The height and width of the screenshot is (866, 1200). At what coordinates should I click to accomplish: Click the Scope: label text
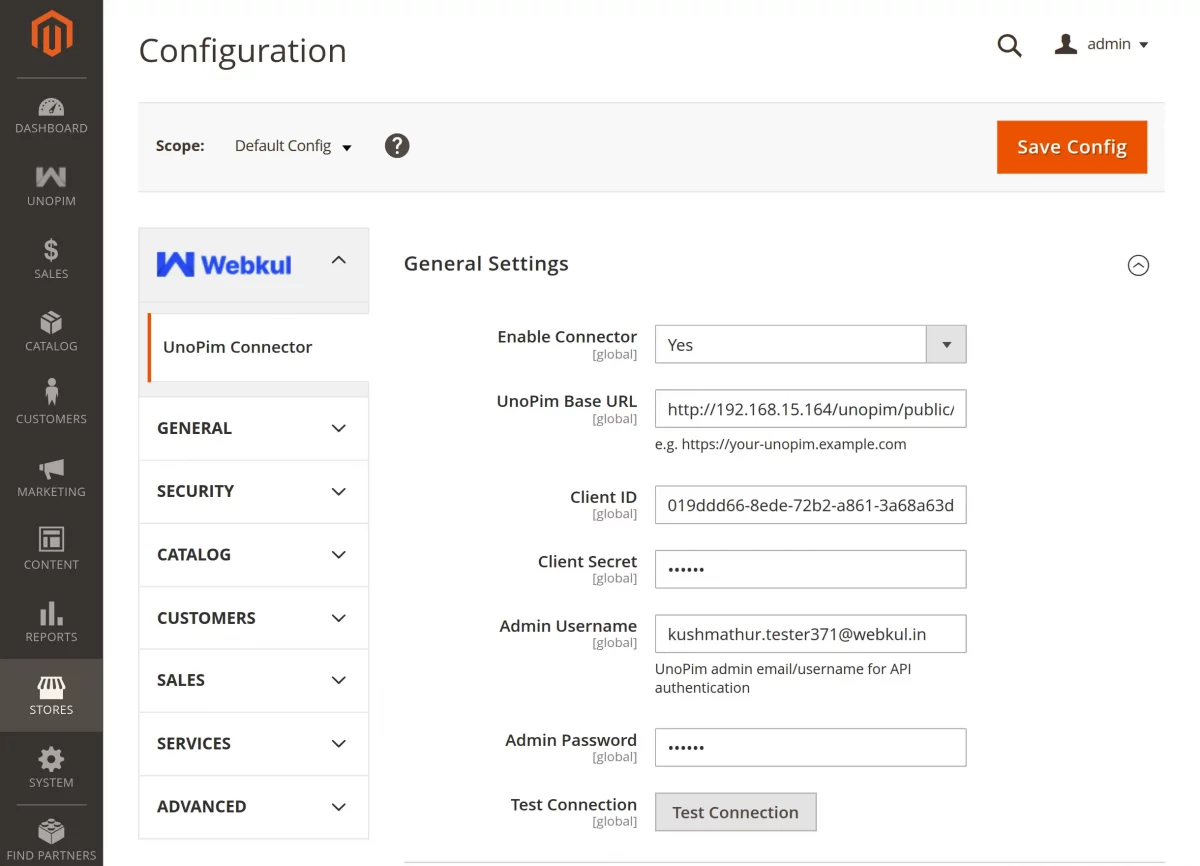click(x=180, y=146)
